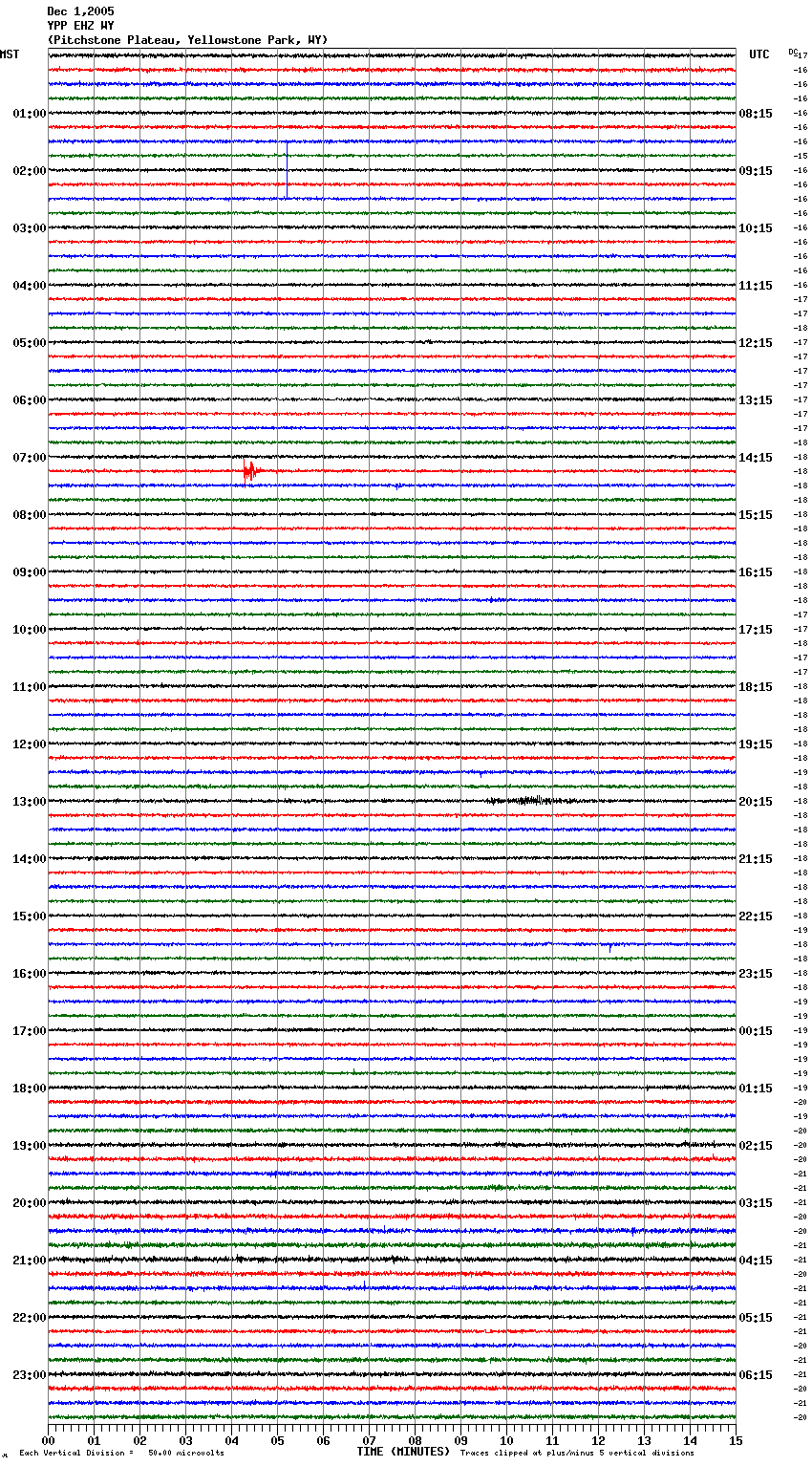
Task: Select the '18:00' MST time label
Action: (x=30, y=1089)
